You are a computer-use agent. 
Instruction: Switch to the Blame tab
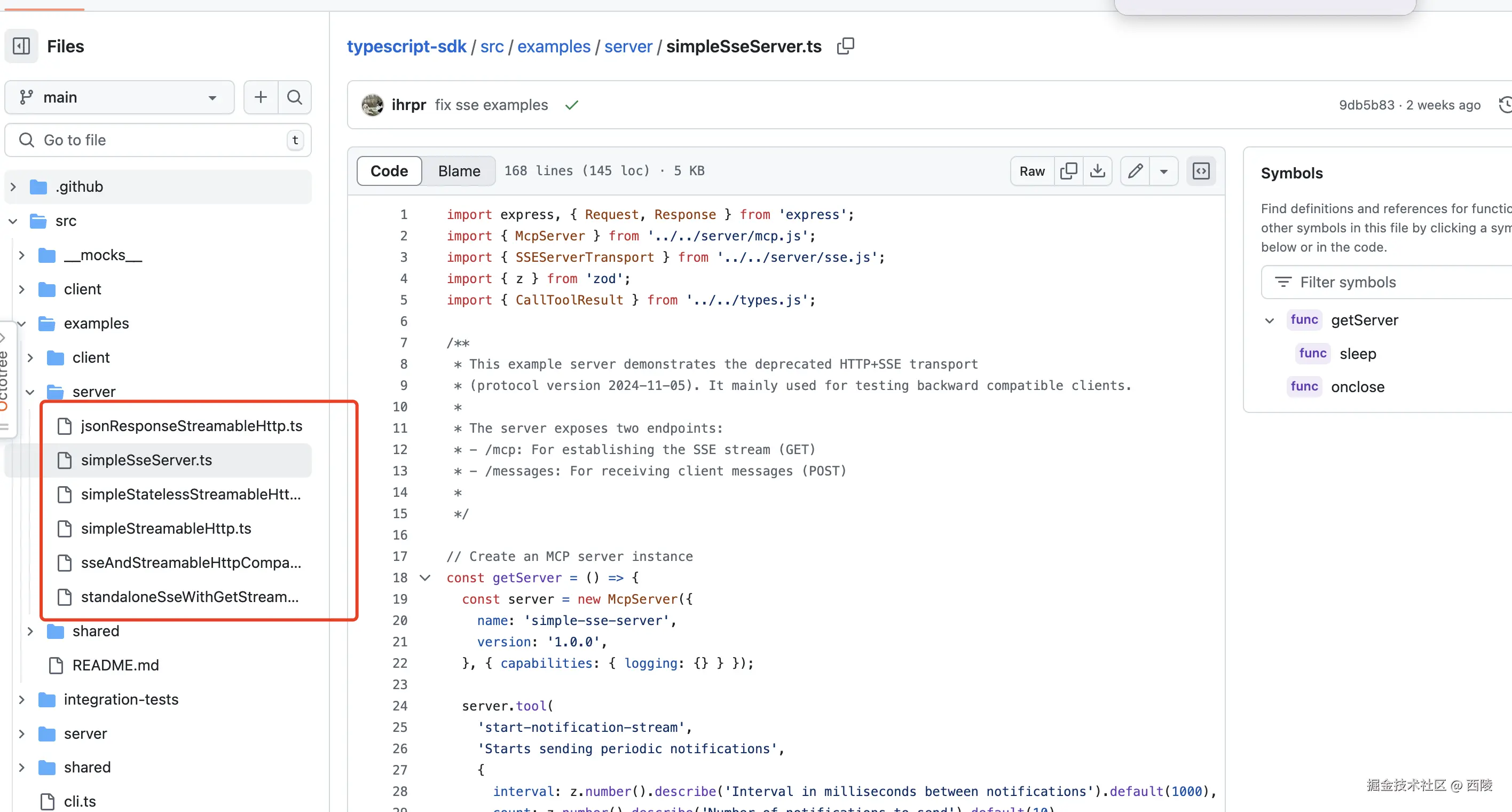pos(459,171)
